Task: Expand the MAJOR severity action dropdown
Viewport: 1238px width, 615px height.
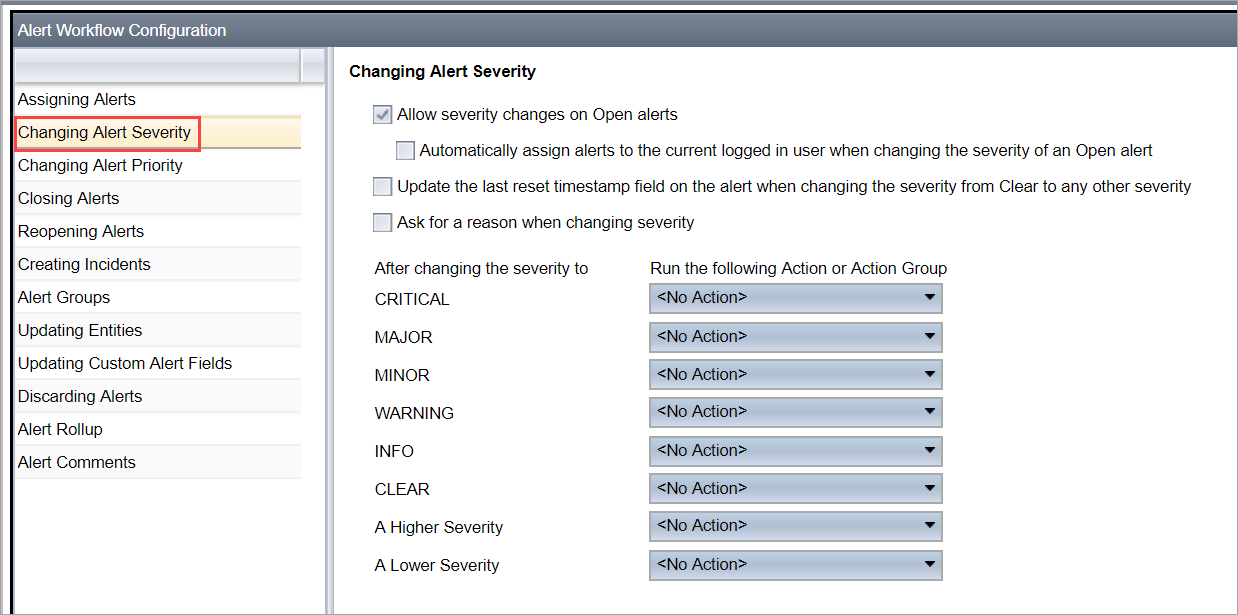Action: (x=796, y=337)
